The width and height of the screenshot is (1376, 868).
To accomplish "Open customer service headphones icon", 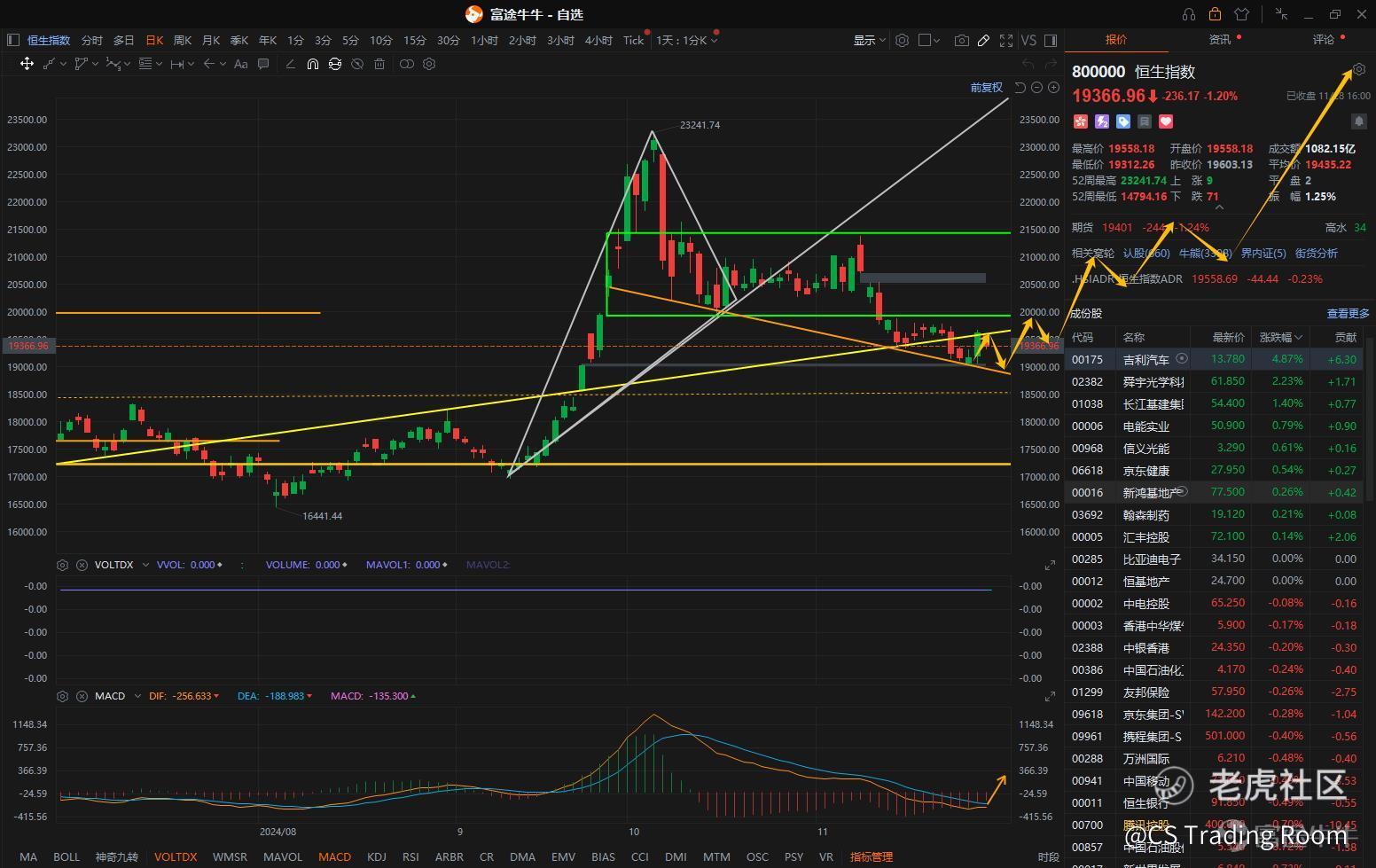I will pyautogui.click(x=1189, y=14).
